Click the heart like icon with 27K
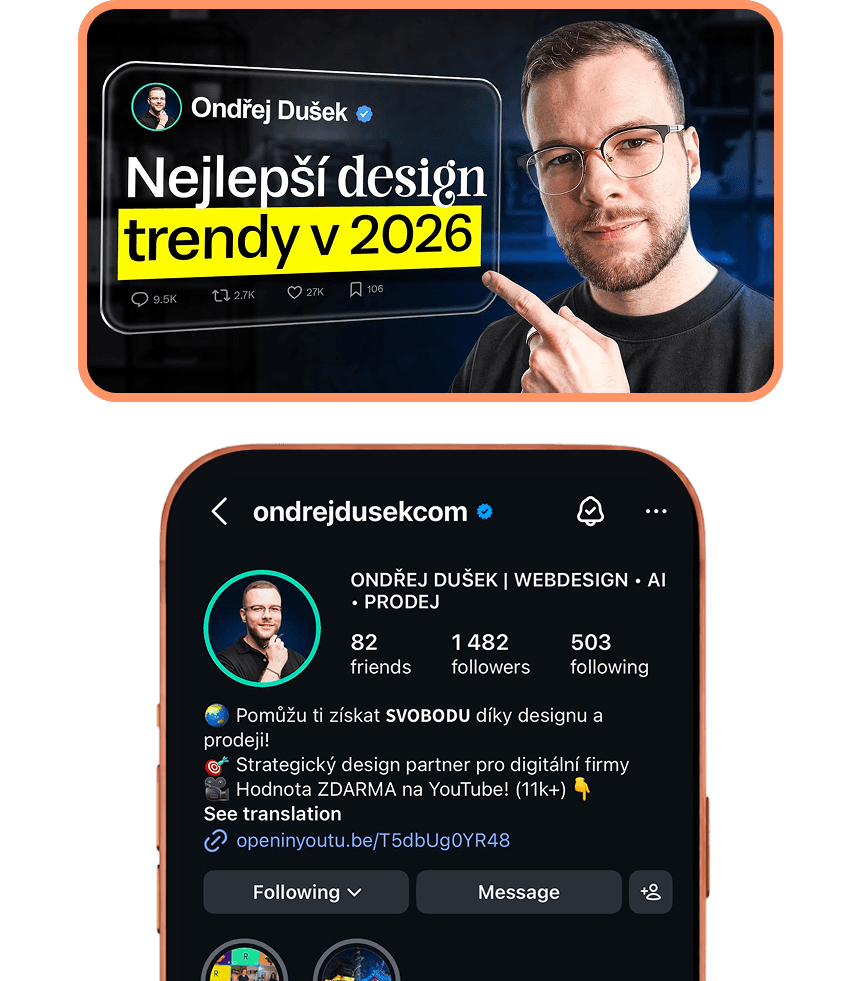Image resolution: width=846 pixels, height=981 pixels. point(294,292)
